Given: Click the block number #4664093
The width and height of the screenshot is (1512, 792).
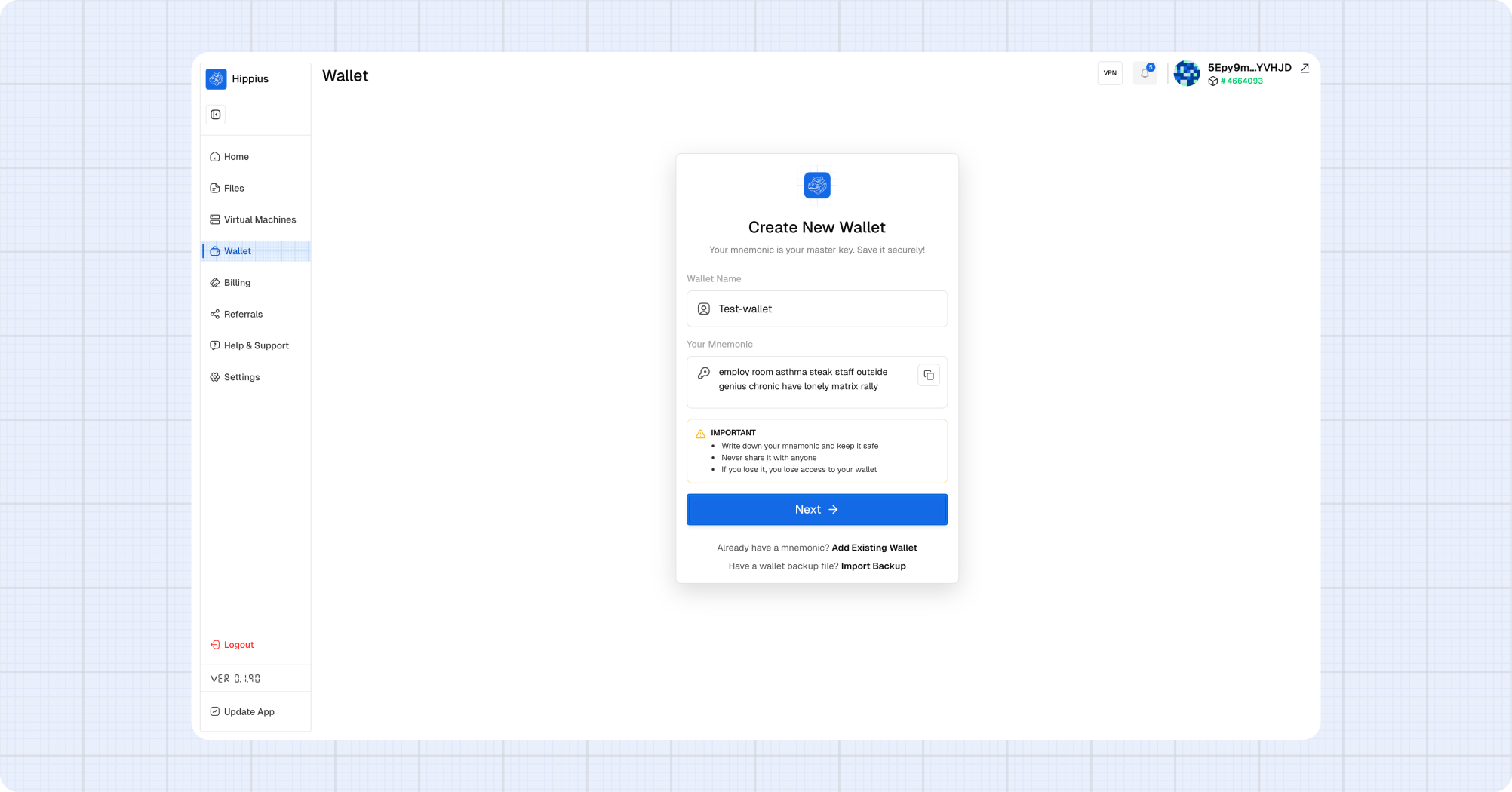Looking at the screenshot, I should click(x=1241, y=81).
